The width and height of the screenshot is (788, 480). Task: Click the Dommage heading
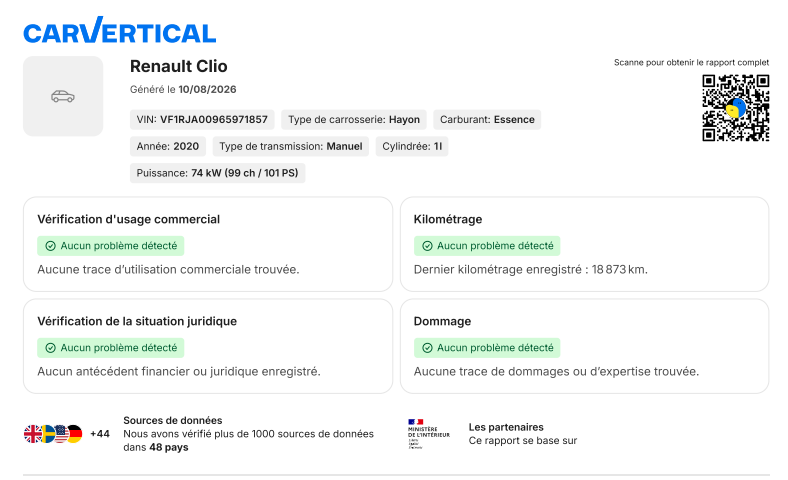pyautogui.click(x=442, y=321)
